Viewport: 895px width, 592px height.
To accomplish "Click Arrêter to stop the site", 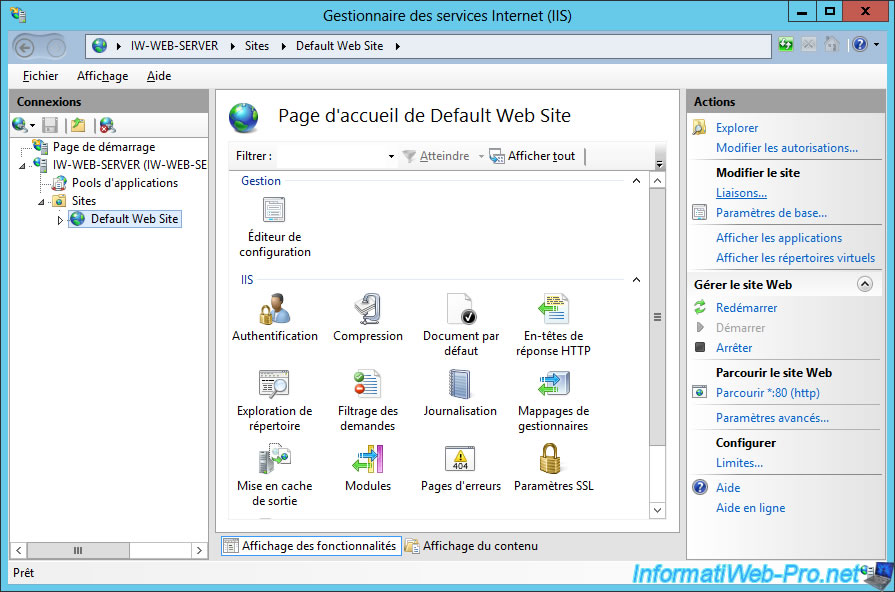I will click(734, 348).
